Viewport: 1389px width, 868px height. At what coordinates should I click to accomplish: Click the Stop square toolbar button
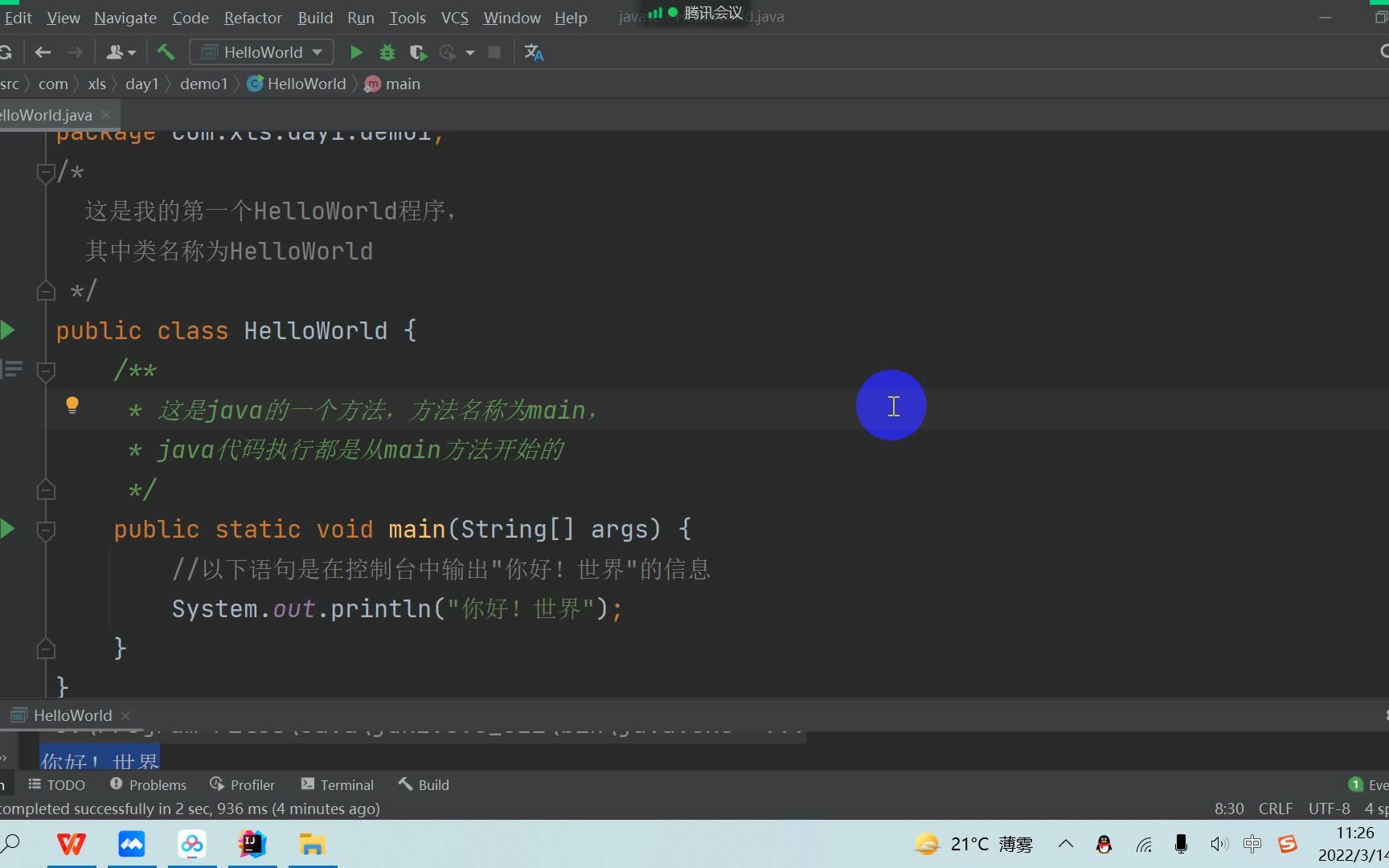[x=494, y=52]
